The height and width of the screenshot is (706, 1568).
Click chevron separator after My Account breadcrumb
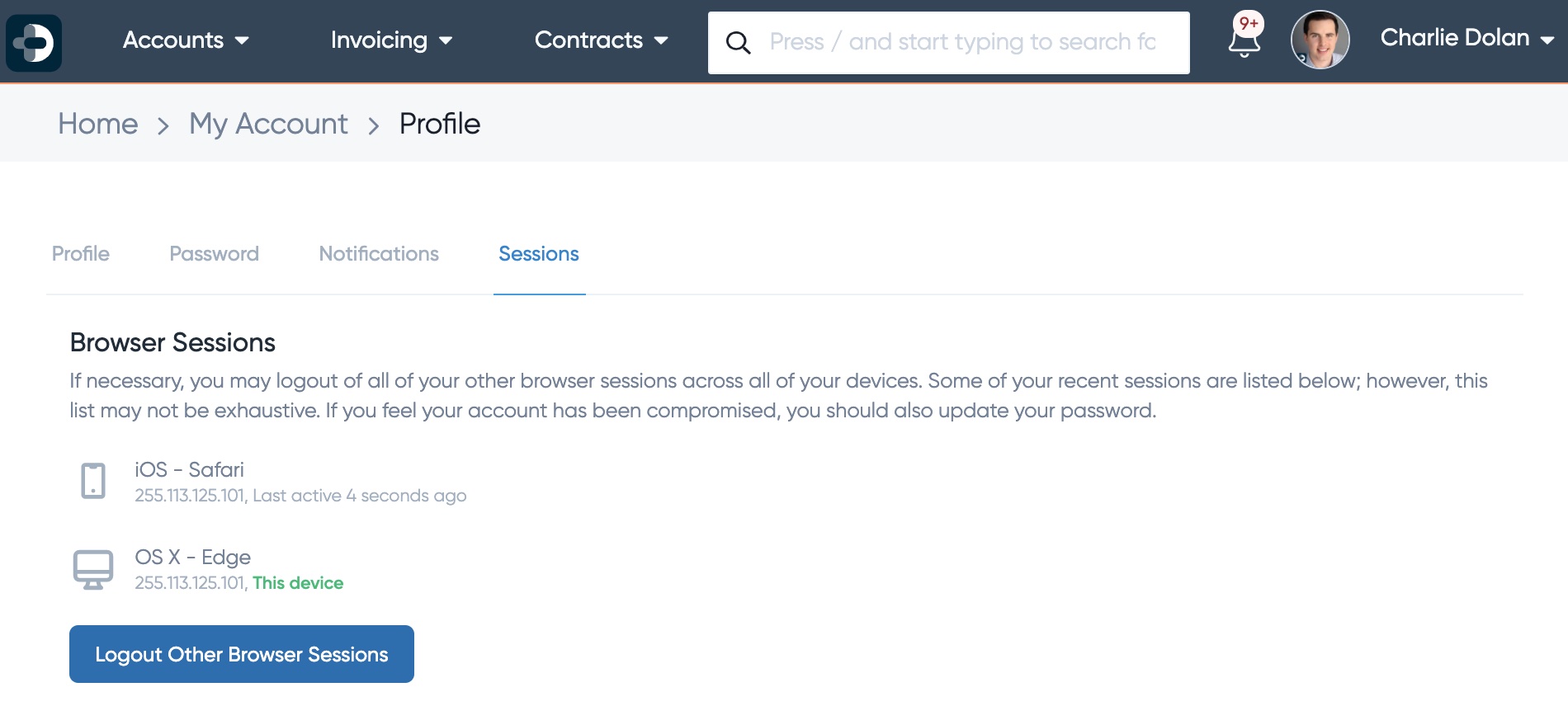tap(374, 125)
